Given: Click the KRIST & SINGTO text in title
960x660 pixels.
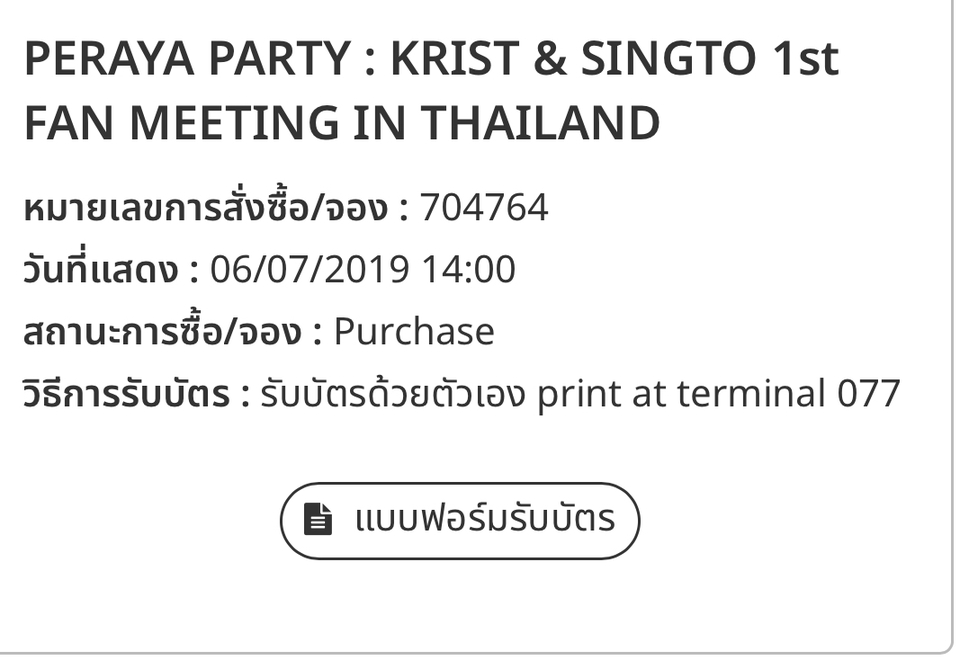Looking at the screenshot, I should (x=558, y=60).
